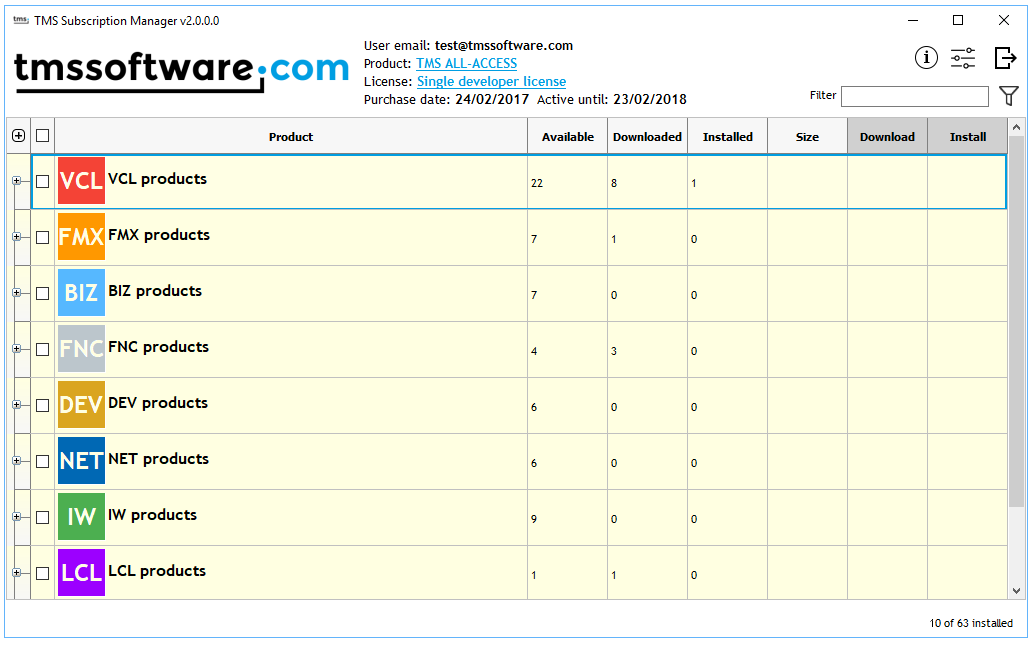The height and width of the screenshot is (645, 1033).
Task: Click the expand-all plus icon in header
Action: [18, 136]
